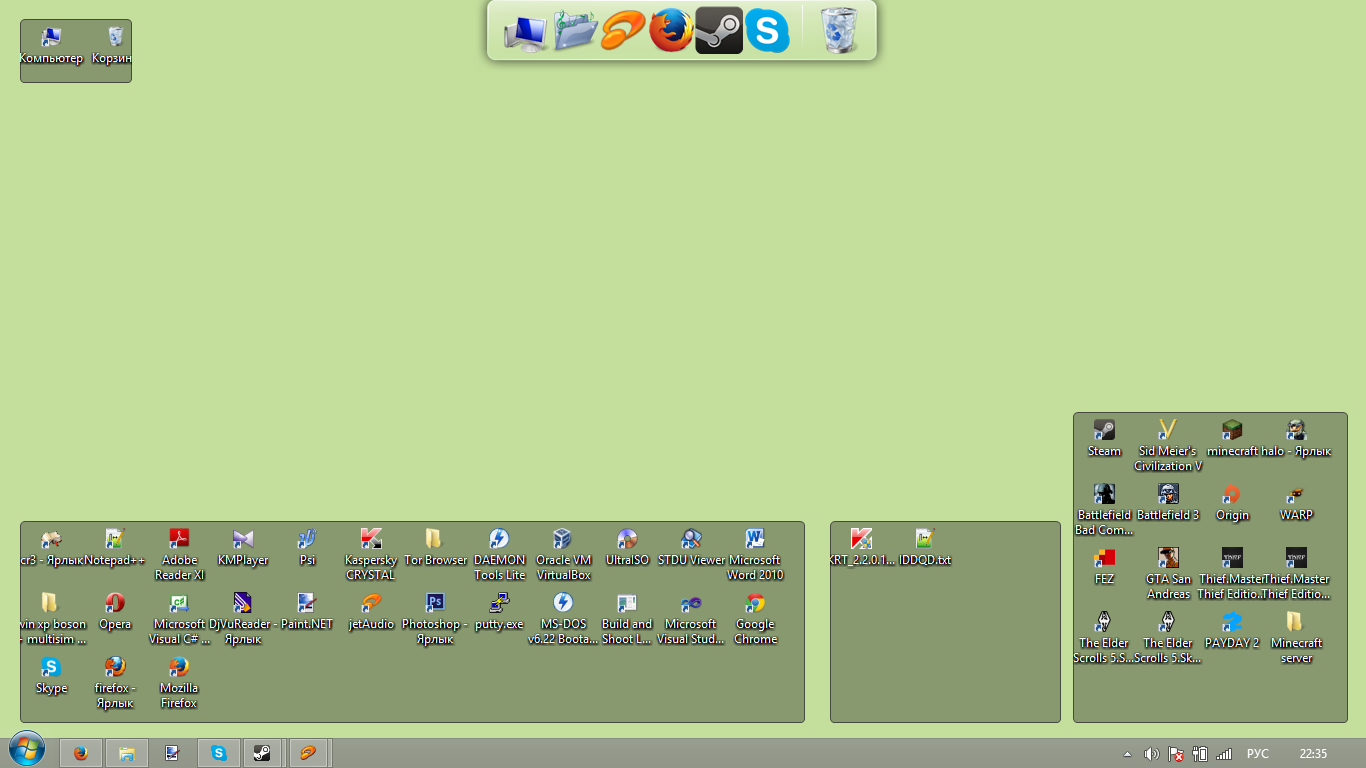Select the win xp boson multisim folder
Image resolution: width=1366 pixels, height=768 pixels.
(51, 619)
